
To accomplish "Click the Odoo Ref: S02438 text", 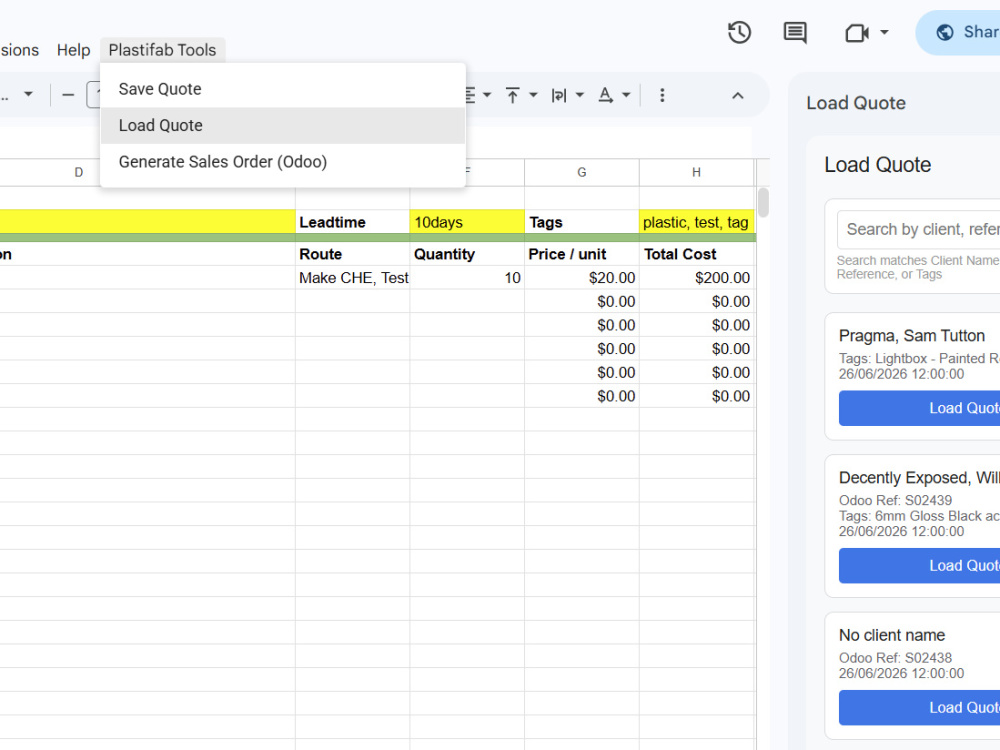I will click(895, 658).
